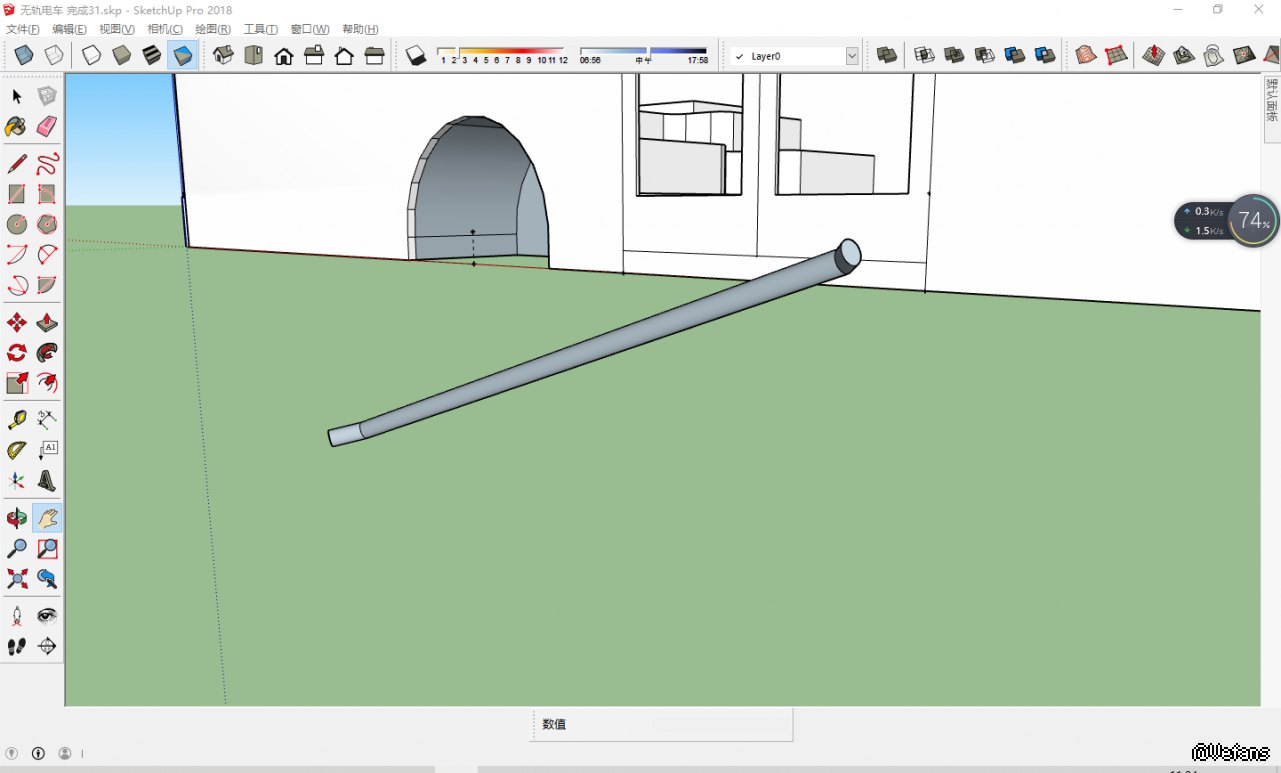Image resolution: width=1281 pixels, height=773 pixels.
Task: Toggle shadows display button
Action: [x=416, y=56]
